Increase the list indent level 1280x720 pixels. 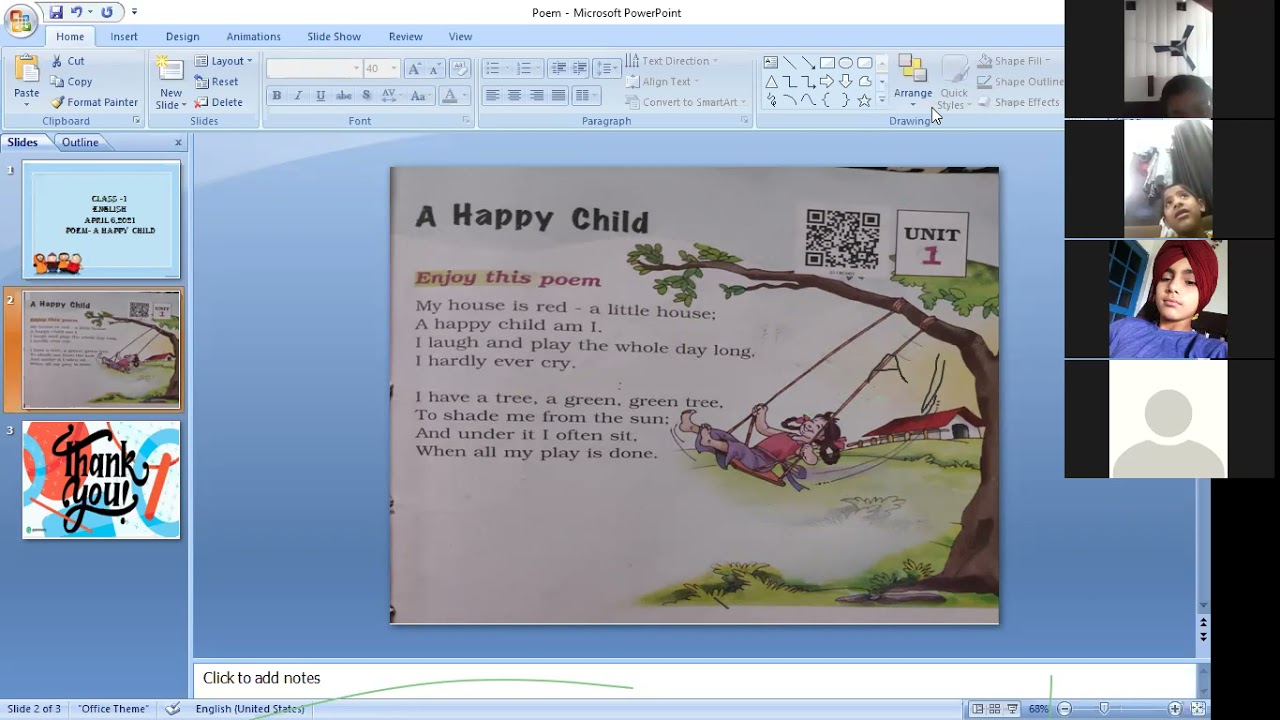[x=579, y=68]
